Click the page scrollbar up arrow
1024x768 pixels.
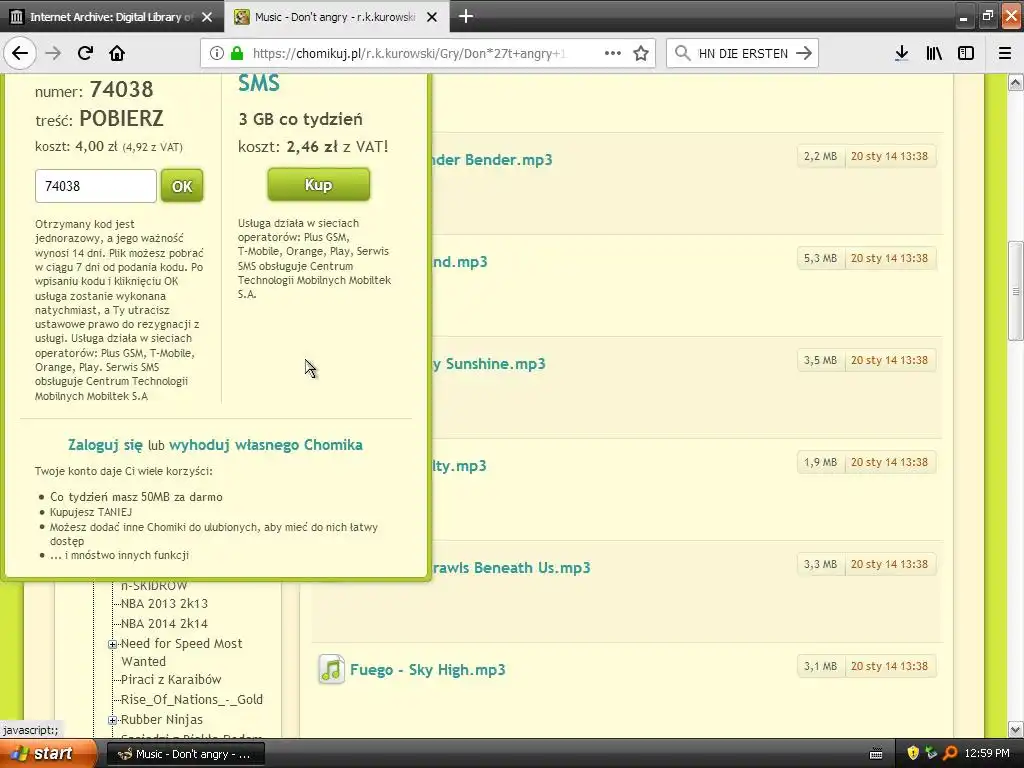1016,82
